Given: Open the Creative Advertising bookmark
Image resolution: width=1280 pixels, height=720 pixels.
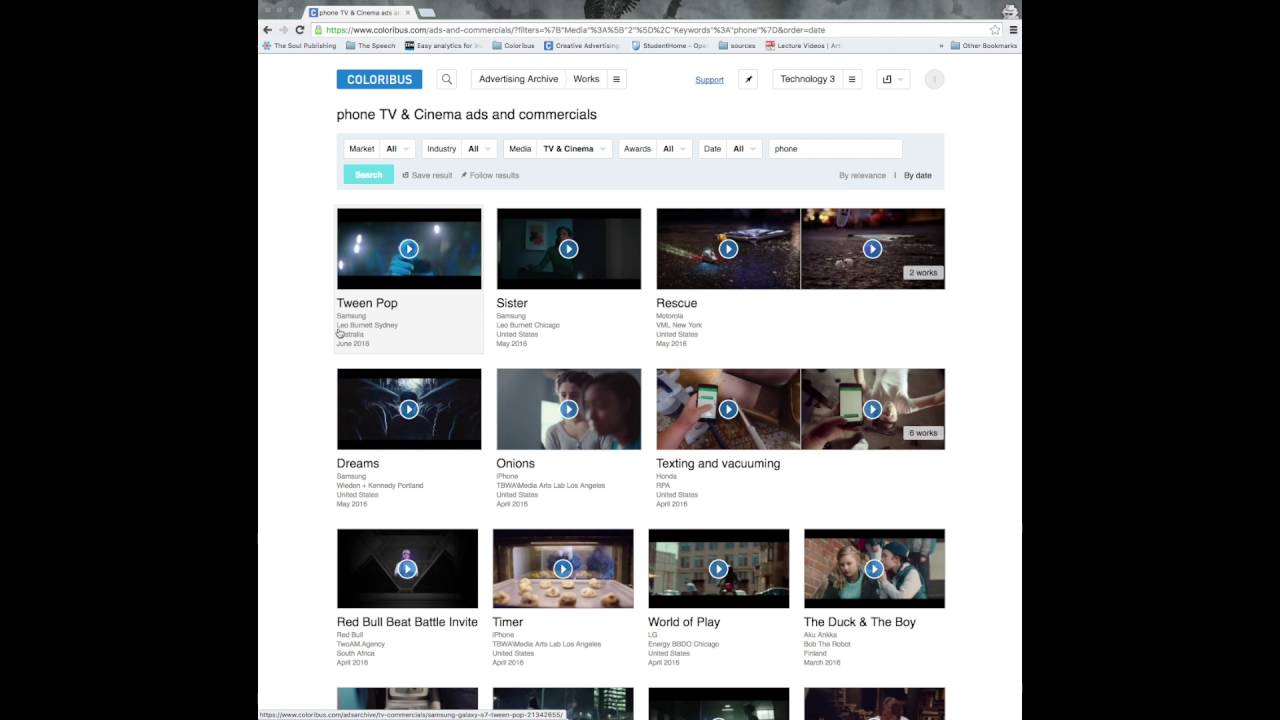Looking at the screenshot, I should (582, 46).
